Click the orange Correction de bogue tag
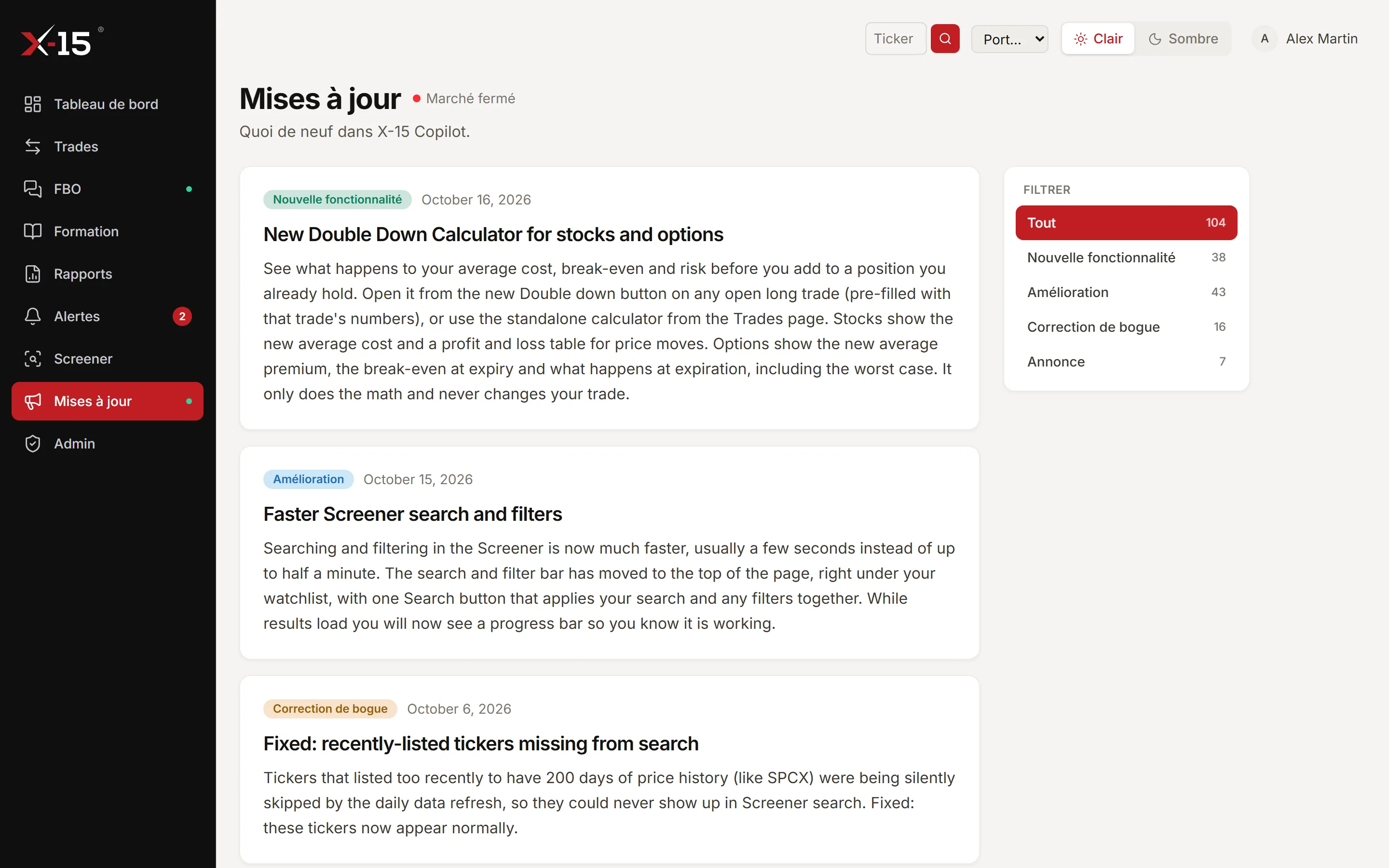 click(330, 708)
